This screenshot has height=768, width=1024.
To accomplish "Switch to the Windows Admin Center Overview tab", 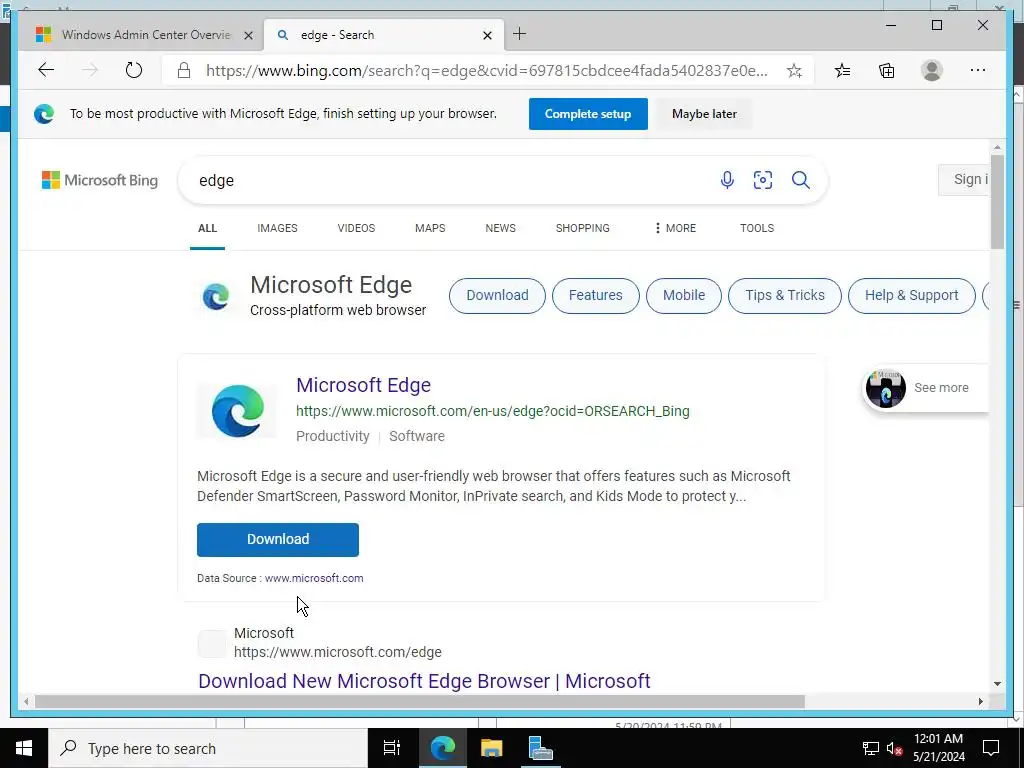I will 140,35.
